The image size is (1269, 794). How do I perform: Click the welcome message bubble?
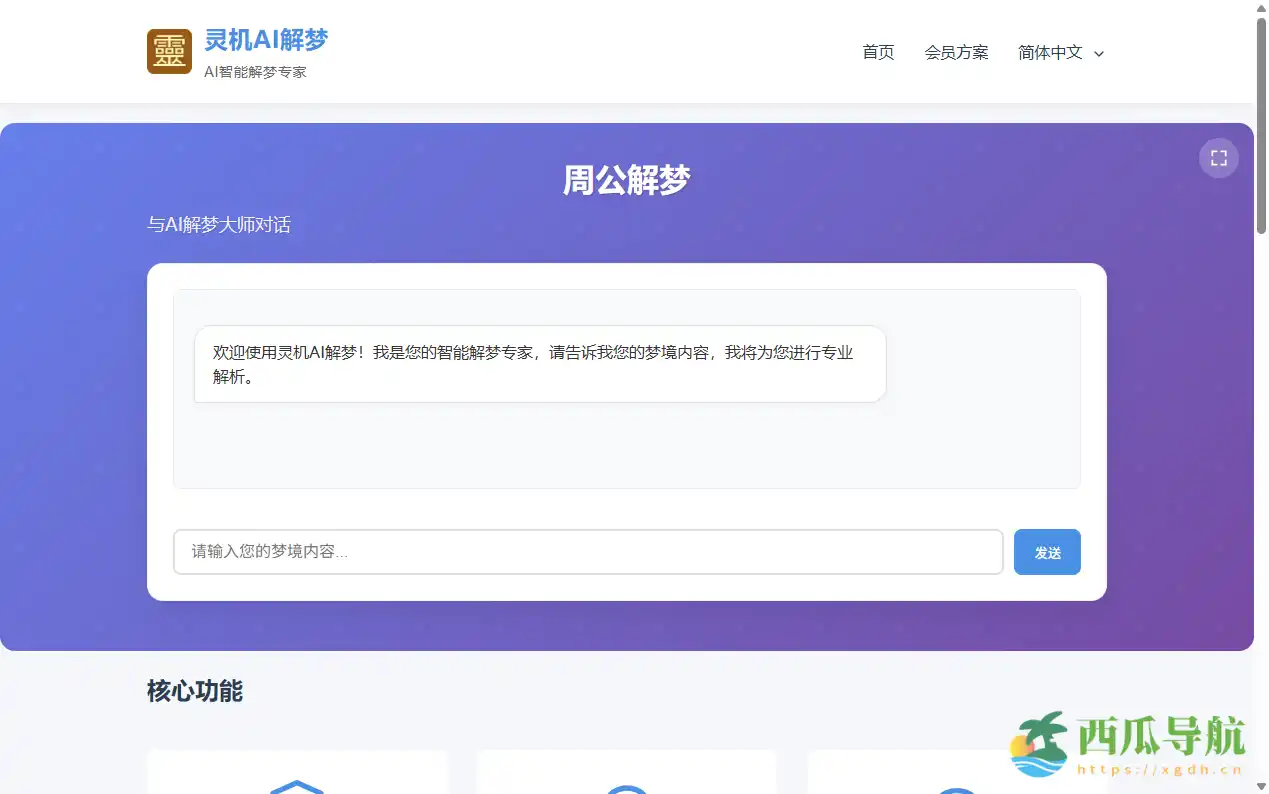point(539,364)
